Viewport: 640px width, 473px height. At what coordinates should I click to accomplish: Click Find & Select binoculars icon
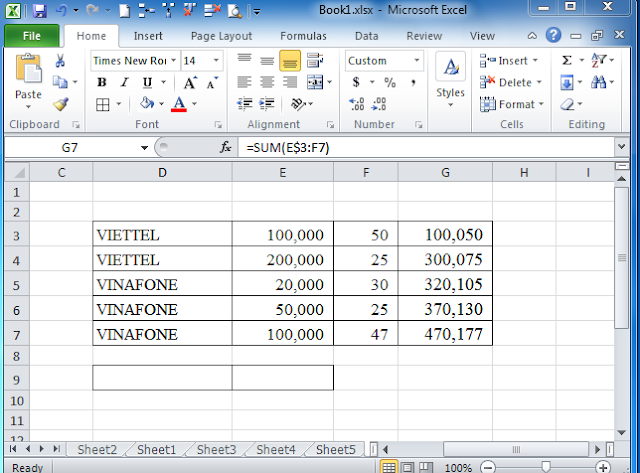(598, 82)
